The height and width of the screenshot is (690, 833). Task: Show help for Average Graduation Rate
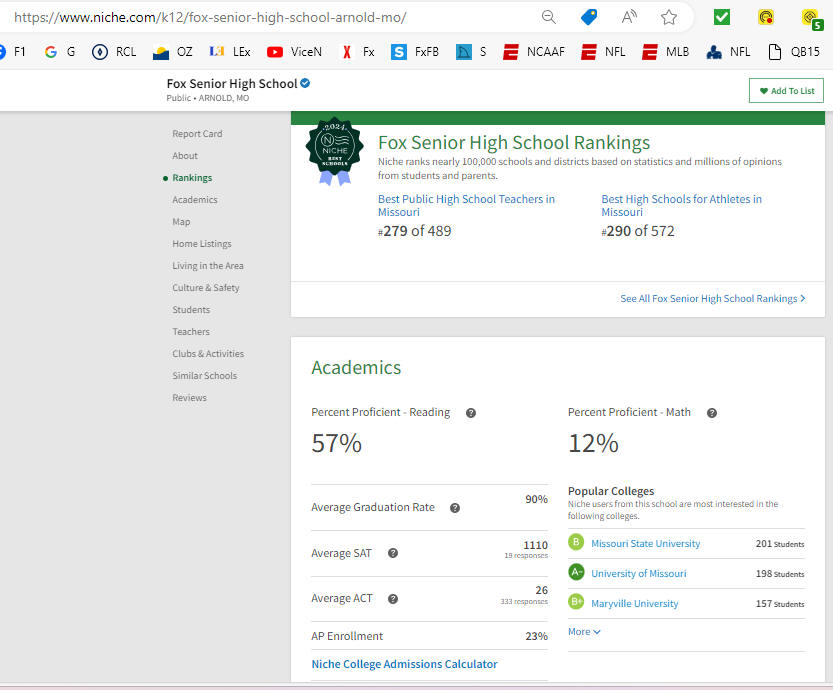455,508
